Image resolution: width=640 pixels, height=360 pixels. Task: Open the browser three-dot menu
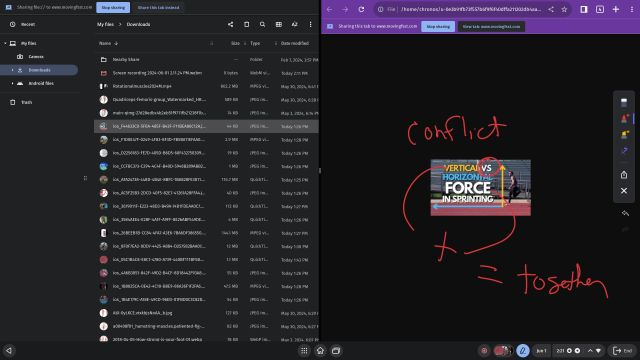coord(632,9)
